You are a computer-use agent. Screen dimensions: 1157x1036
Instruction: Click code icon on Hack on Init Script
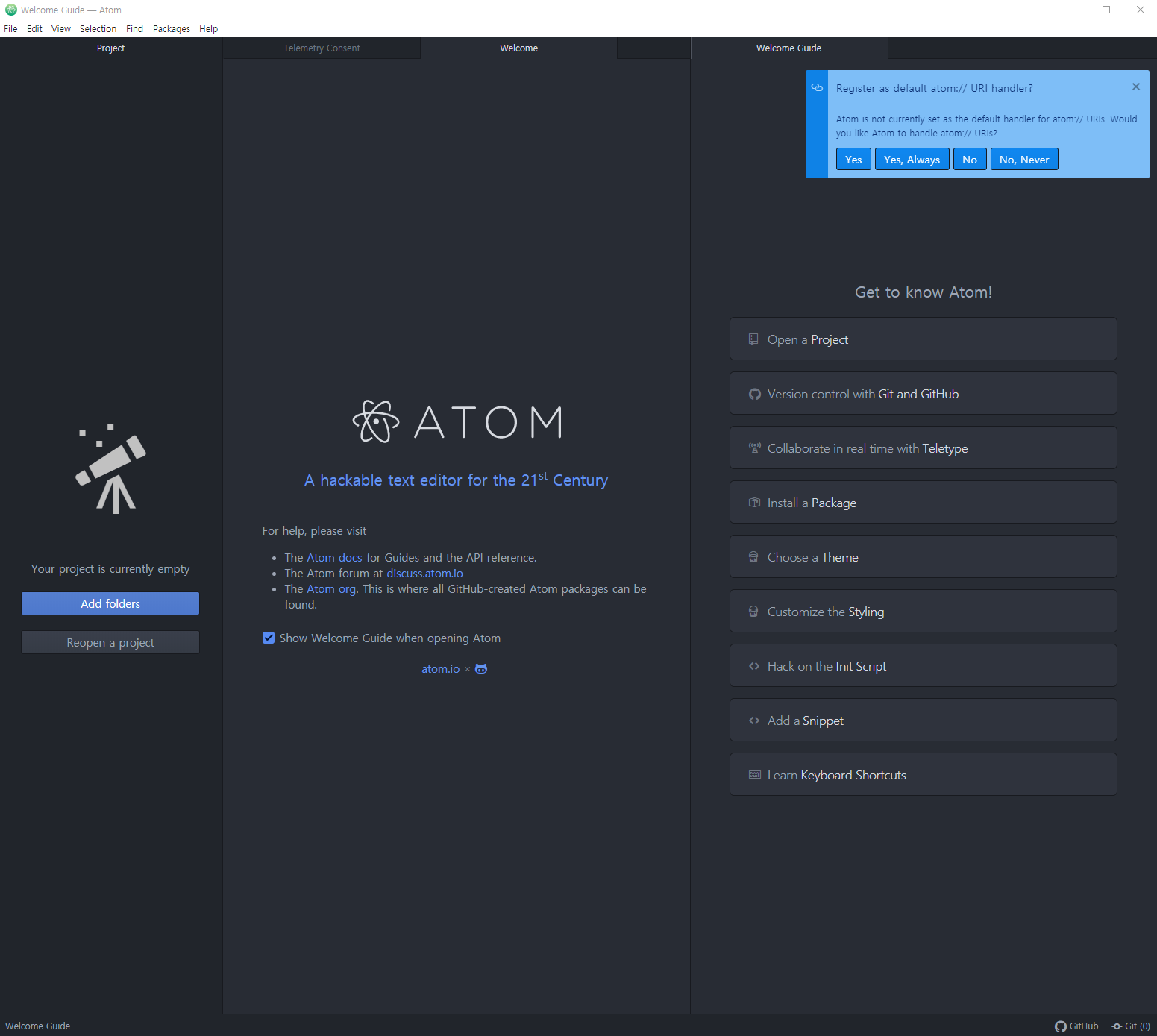tap(754, 666)
